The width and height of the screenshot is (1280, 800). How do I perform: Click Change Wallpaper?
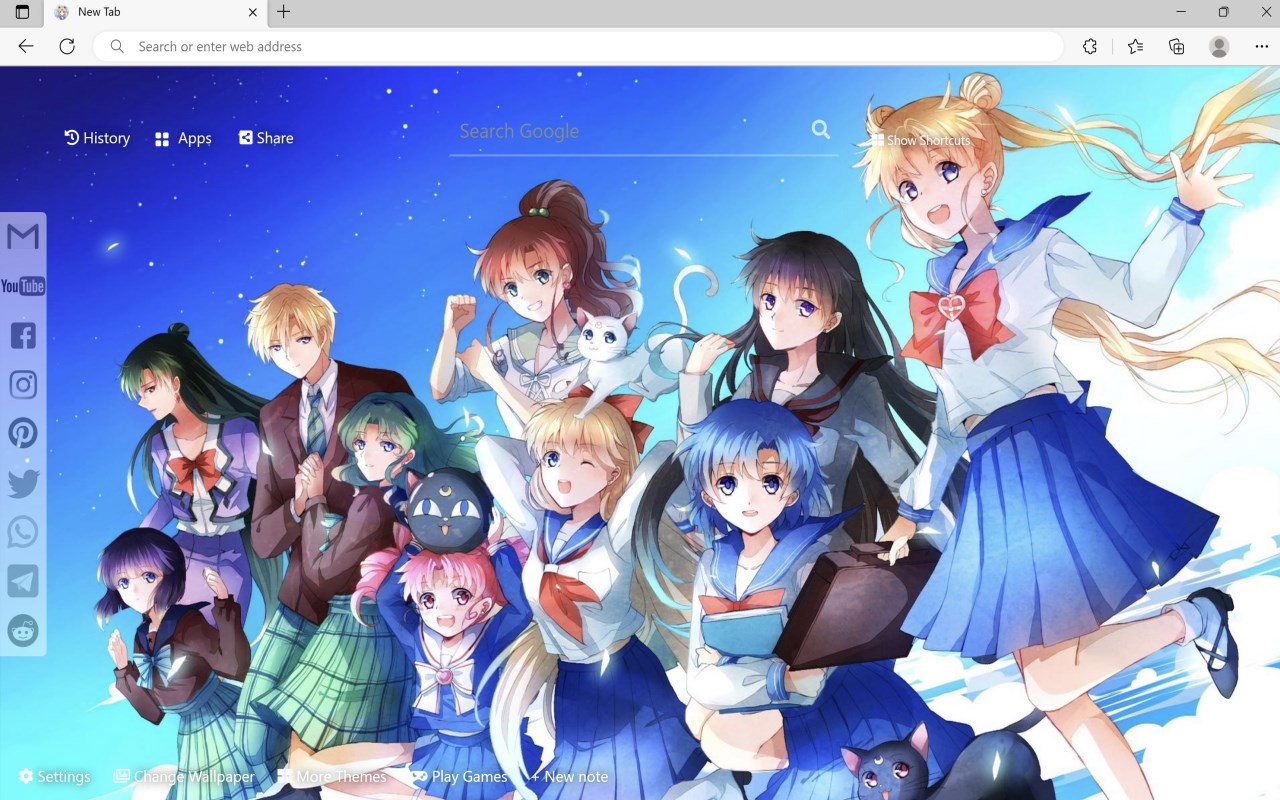click(184, 776)
